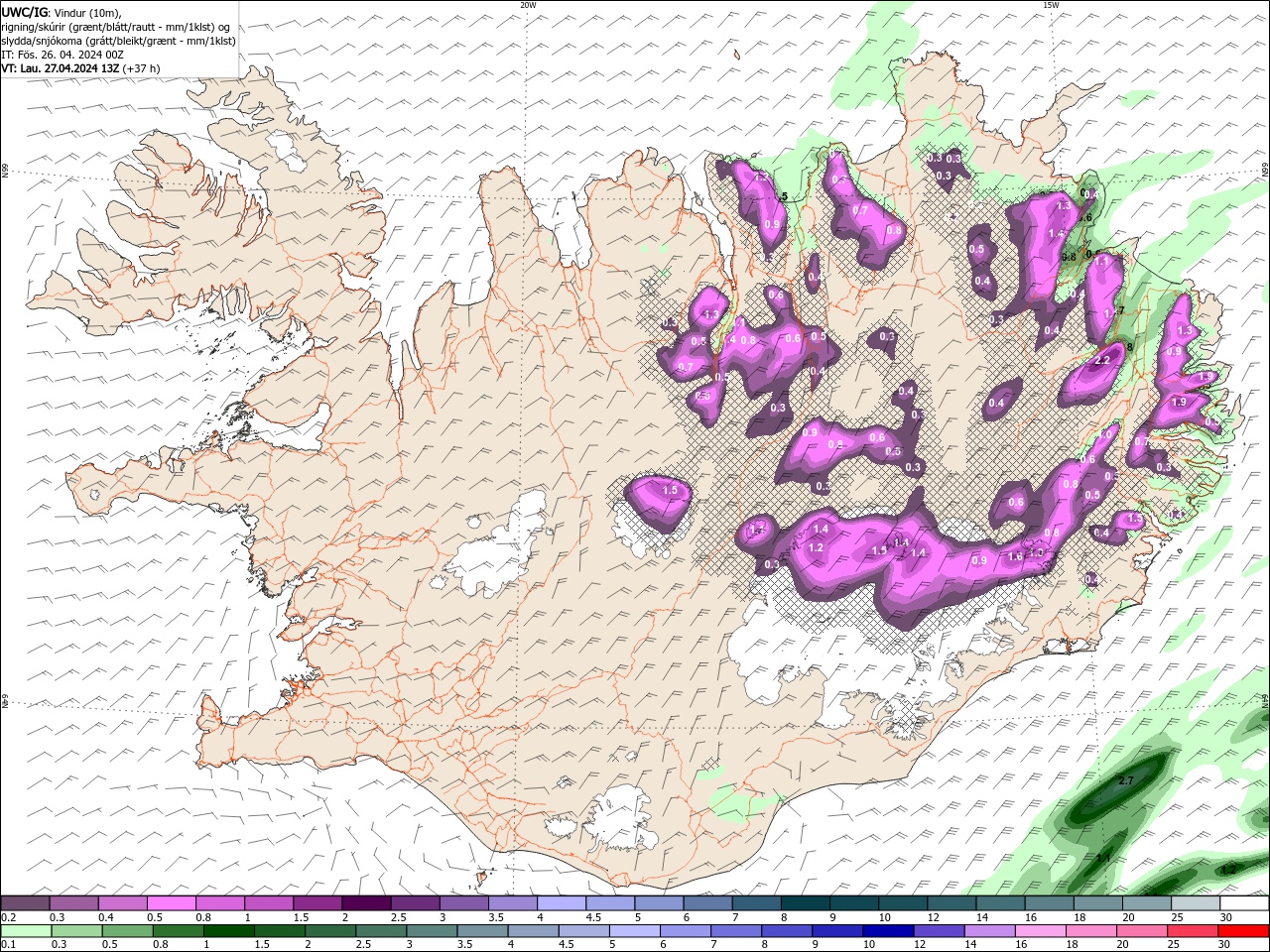Click the navy blue swatch at 10 in lower legend row
The width and height of the screenshot is (1270, 952).
888,930
